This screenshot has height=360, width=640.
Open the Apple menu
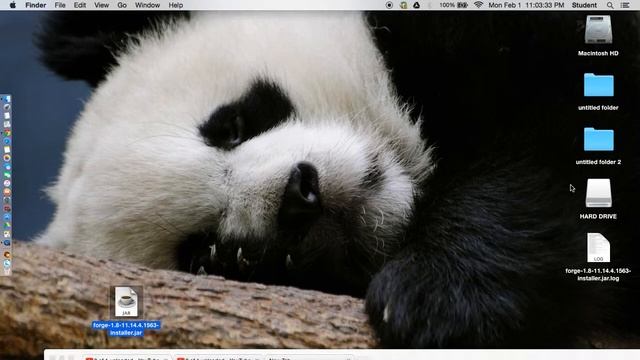[x=13, y=5]
